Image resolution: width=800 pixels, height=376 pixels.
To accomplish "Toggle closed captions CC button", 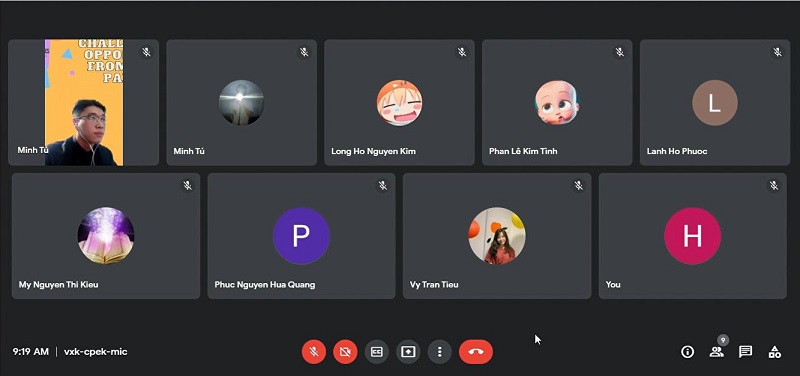I will [x=377, y=352].
